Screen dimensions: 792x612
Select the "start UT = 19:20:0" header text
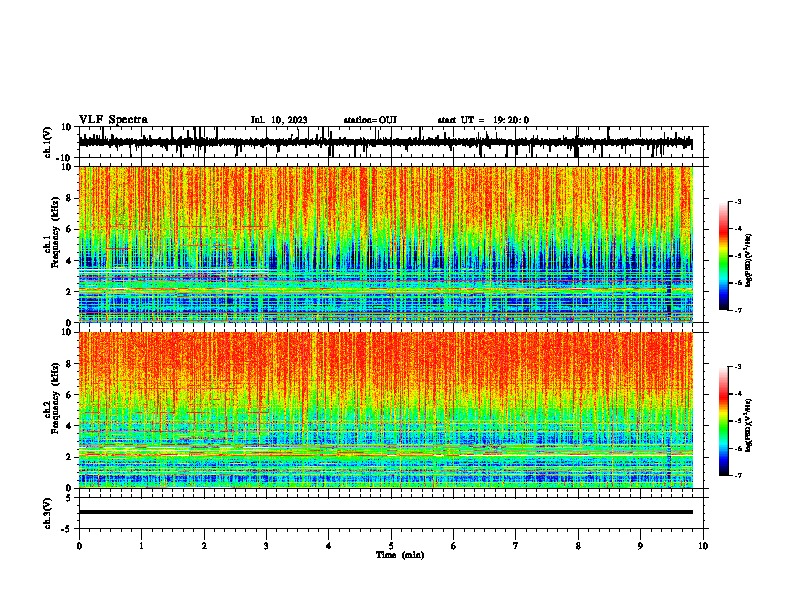coord(483,120)
